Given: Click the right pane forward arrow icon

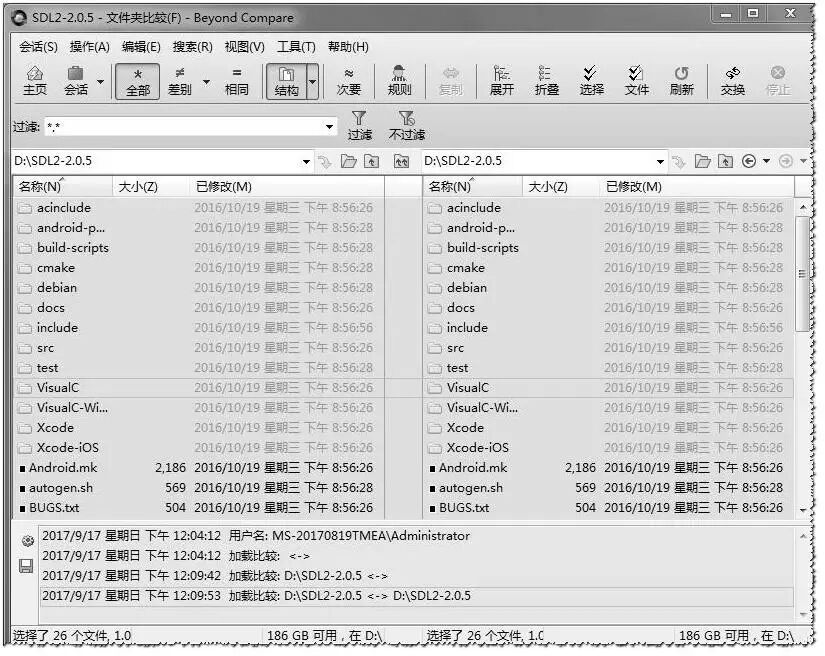Looking at the screenshot, I should point(786,161).
